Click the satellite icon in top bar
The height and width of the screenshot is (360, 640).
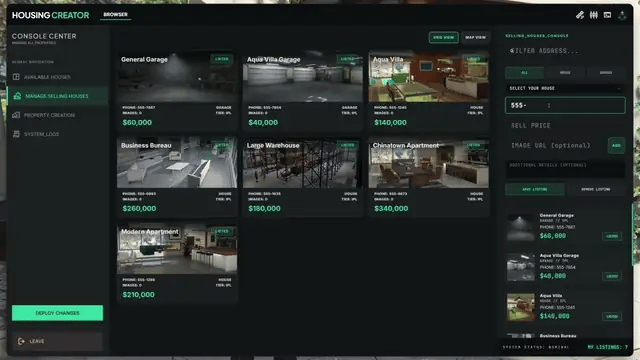[x=580, y=15]
